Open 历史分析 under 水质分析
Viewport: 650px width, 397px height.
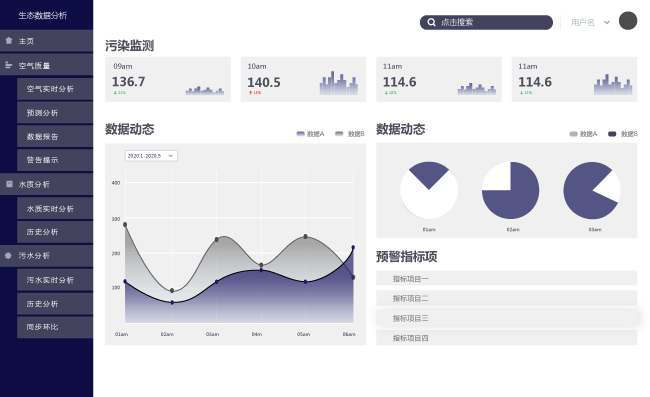(55, 232)
